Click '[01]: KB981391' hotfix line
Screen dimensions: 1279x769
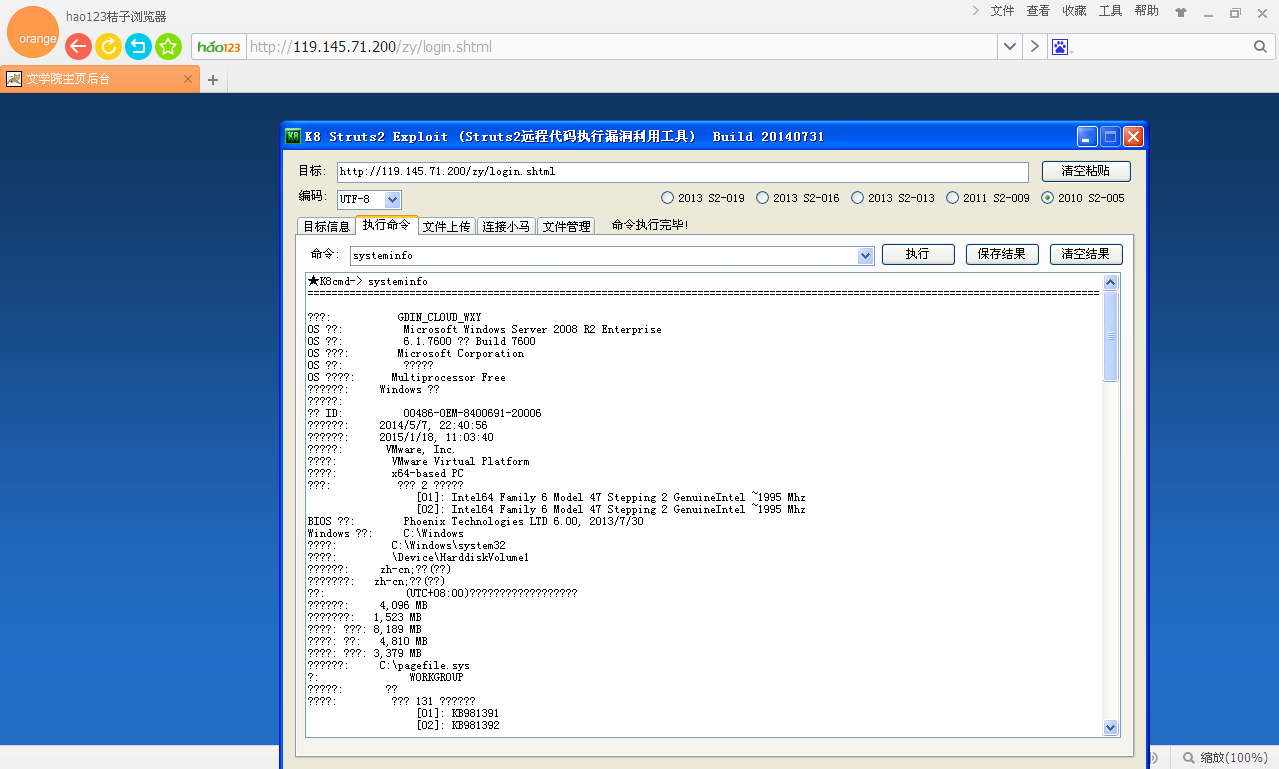(x=457, y=714)
